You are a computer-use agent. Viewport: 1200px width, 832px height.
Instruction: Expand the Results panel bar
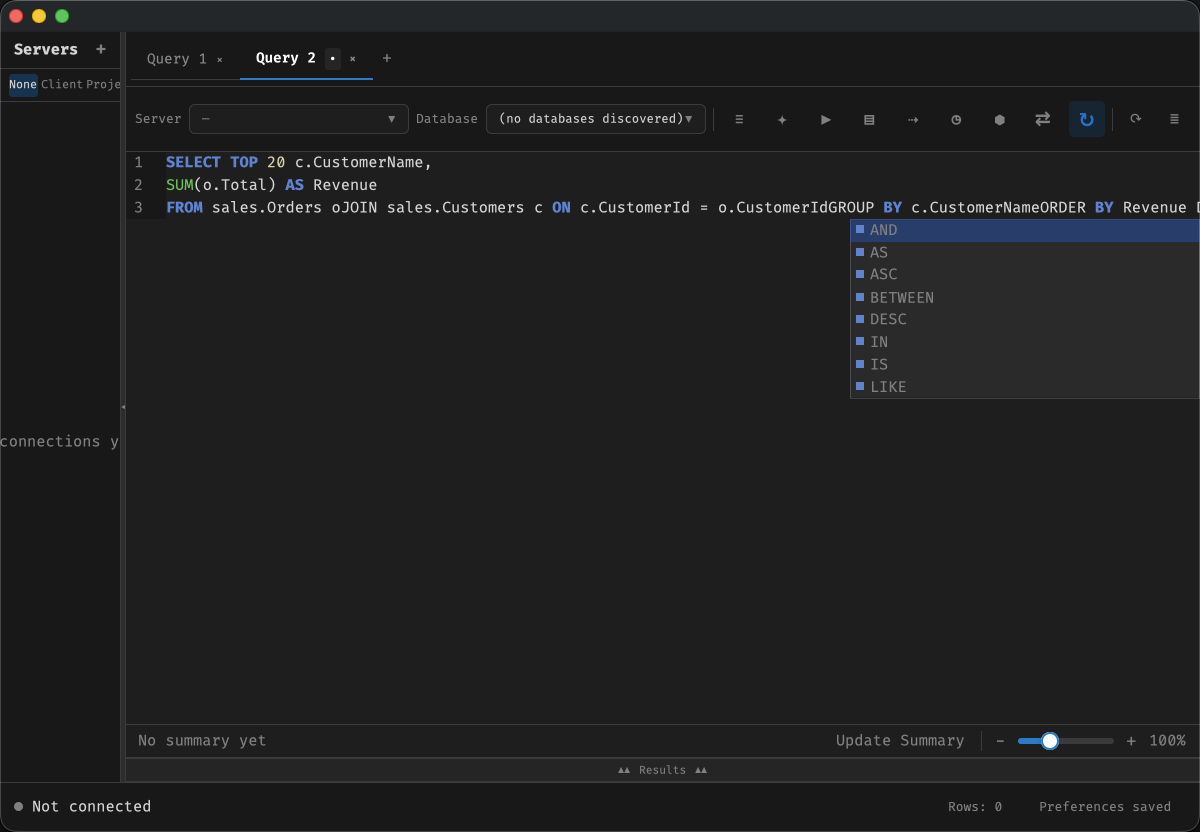662,770
